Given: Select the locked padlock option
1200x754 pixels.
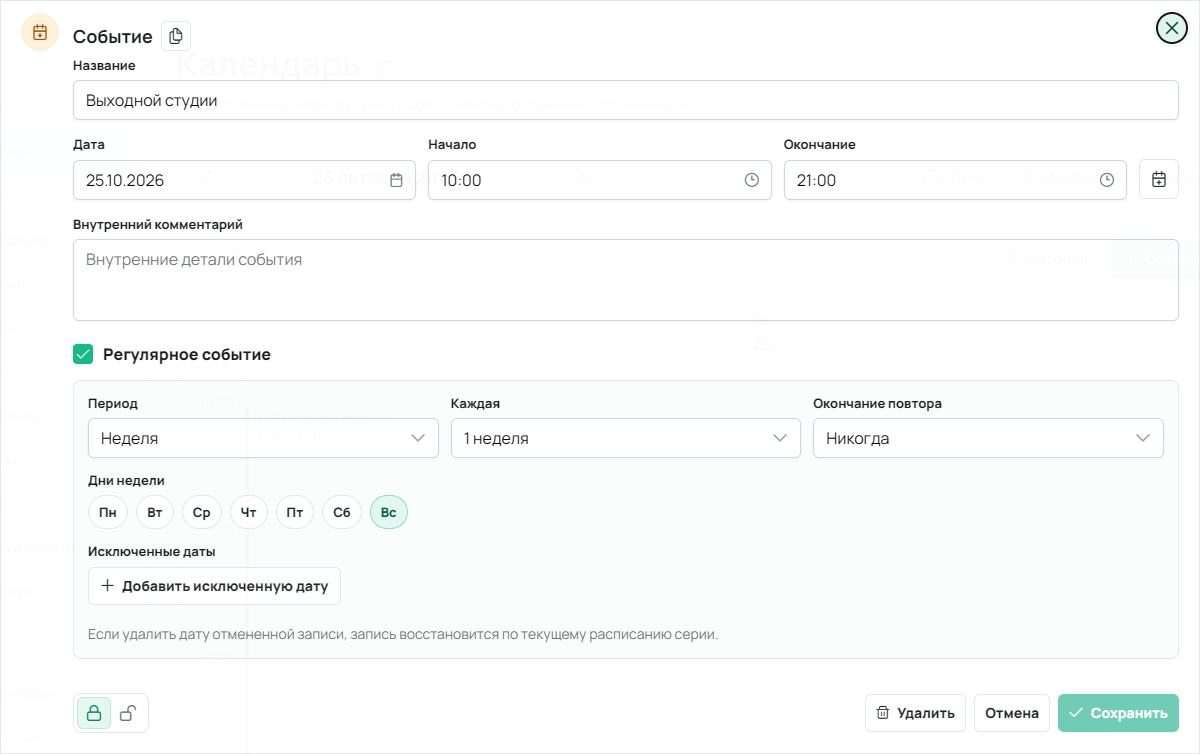Looking at the screenshot, I should pyautogui.click(x=94, y=713).
